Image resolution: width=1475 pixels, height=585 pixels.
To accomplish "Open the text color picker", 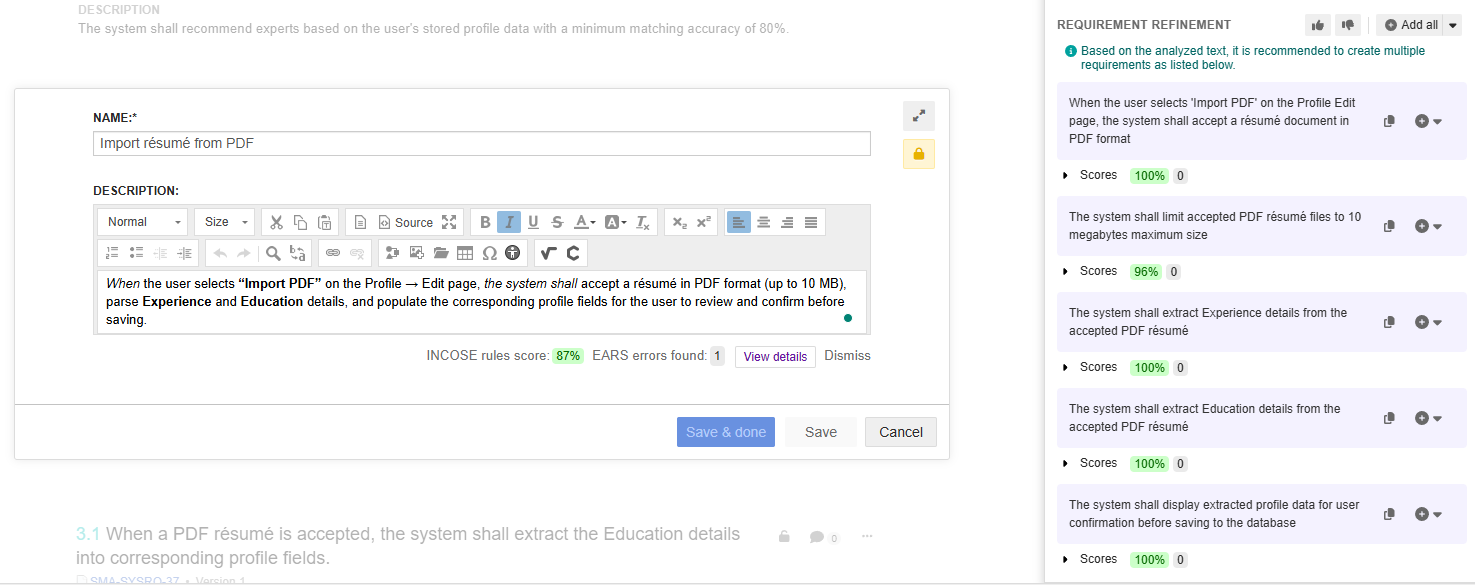I will point(585,222).
